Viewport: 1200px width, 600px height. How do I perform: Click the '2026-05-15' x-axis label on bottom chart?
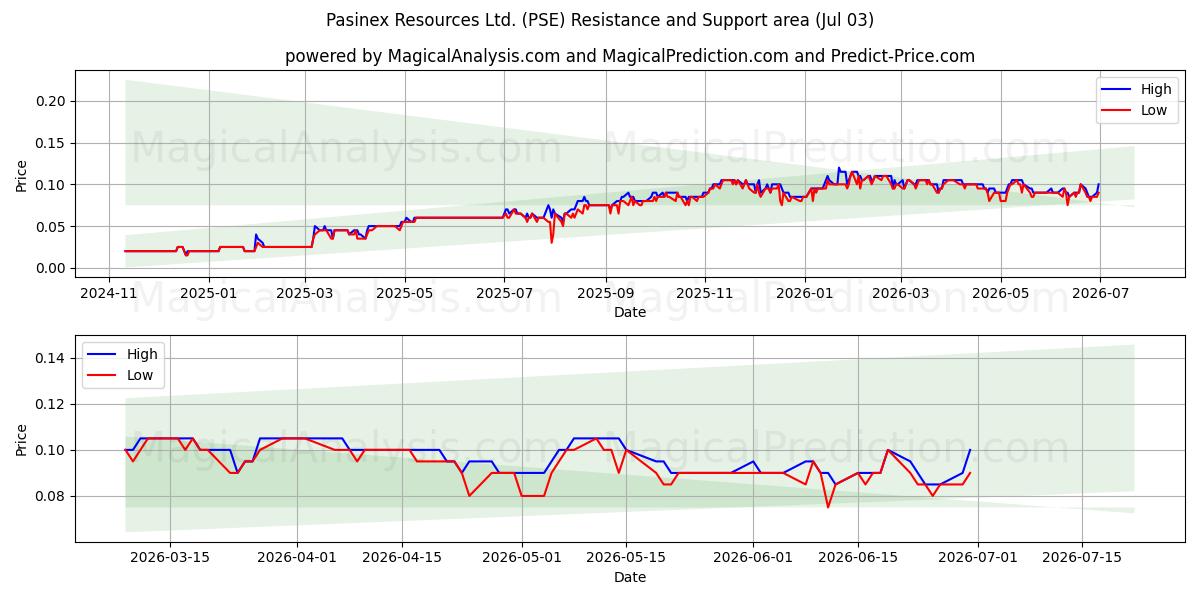627,559
